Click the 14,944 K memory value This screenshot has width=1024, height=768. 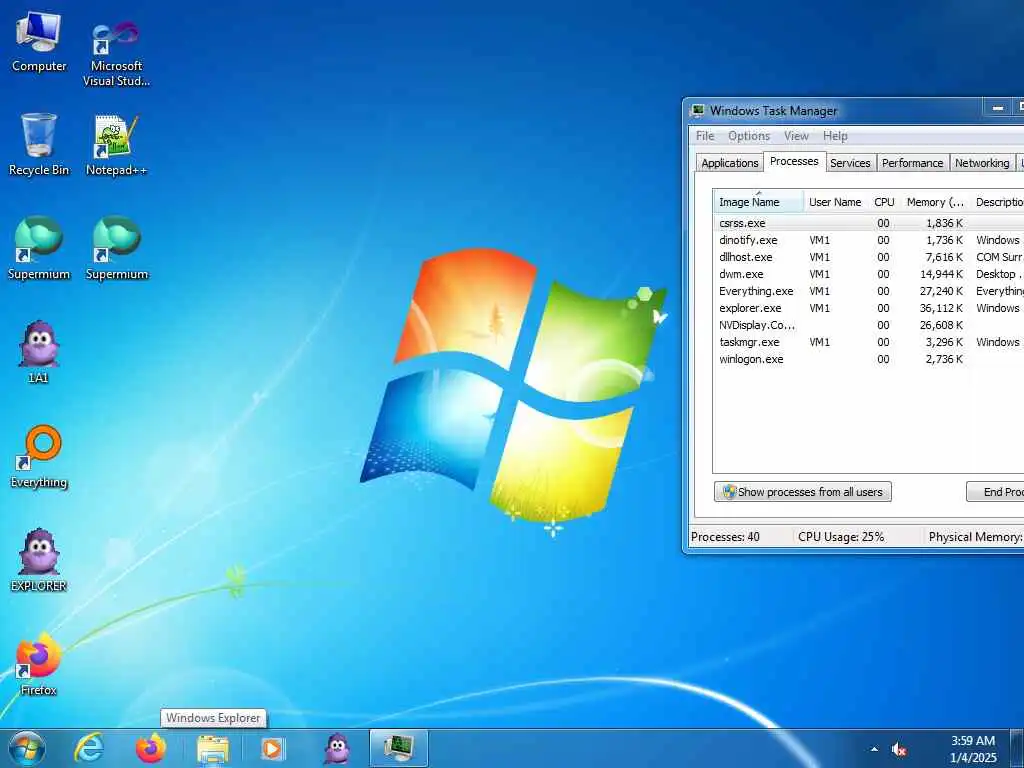click(941, 274)
